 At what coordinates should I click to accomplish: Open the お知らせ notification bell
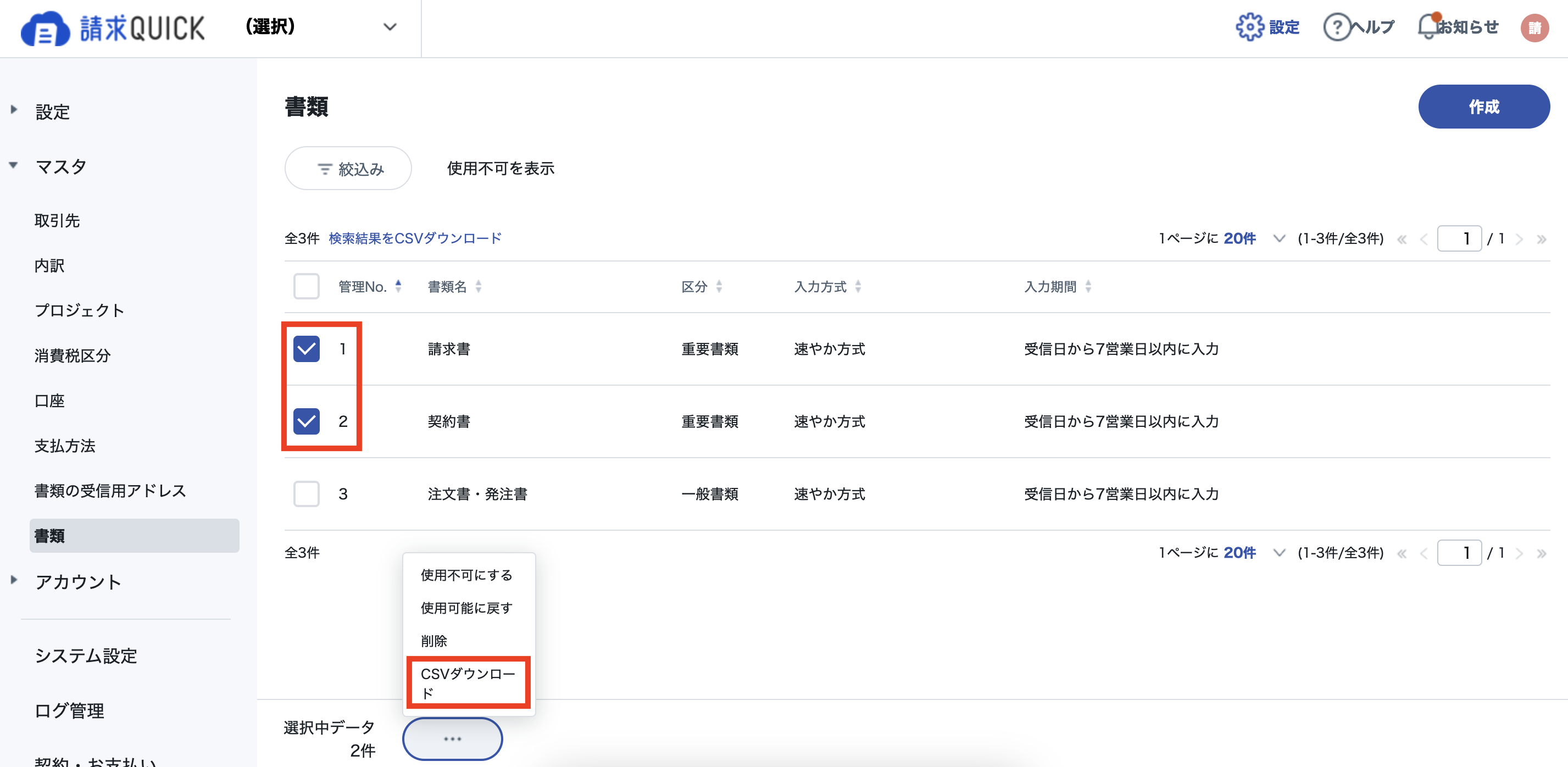pyautogui.click(x=1428, y=27)
